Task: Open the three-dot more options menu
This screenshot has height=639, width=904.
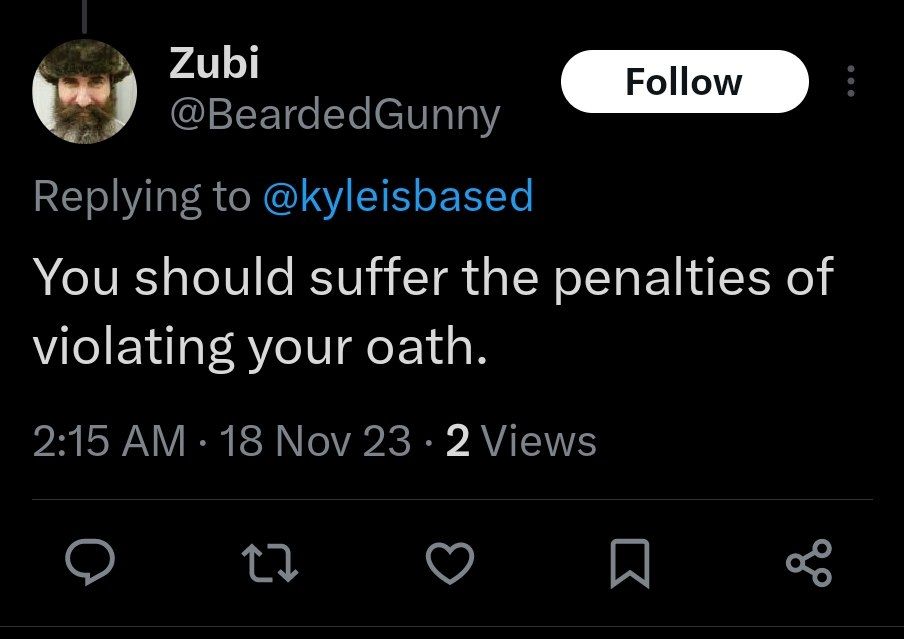Action: click(x=851, y=82)
